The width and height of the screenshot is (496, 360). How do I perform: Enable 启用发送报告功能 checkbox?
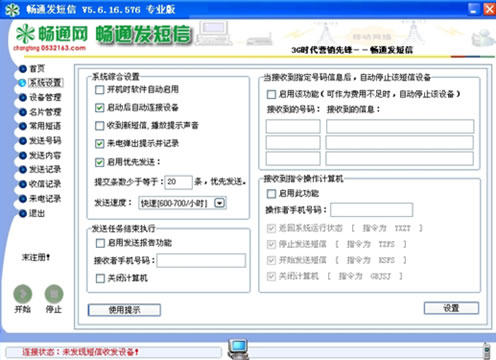click(x=100, y=243)
